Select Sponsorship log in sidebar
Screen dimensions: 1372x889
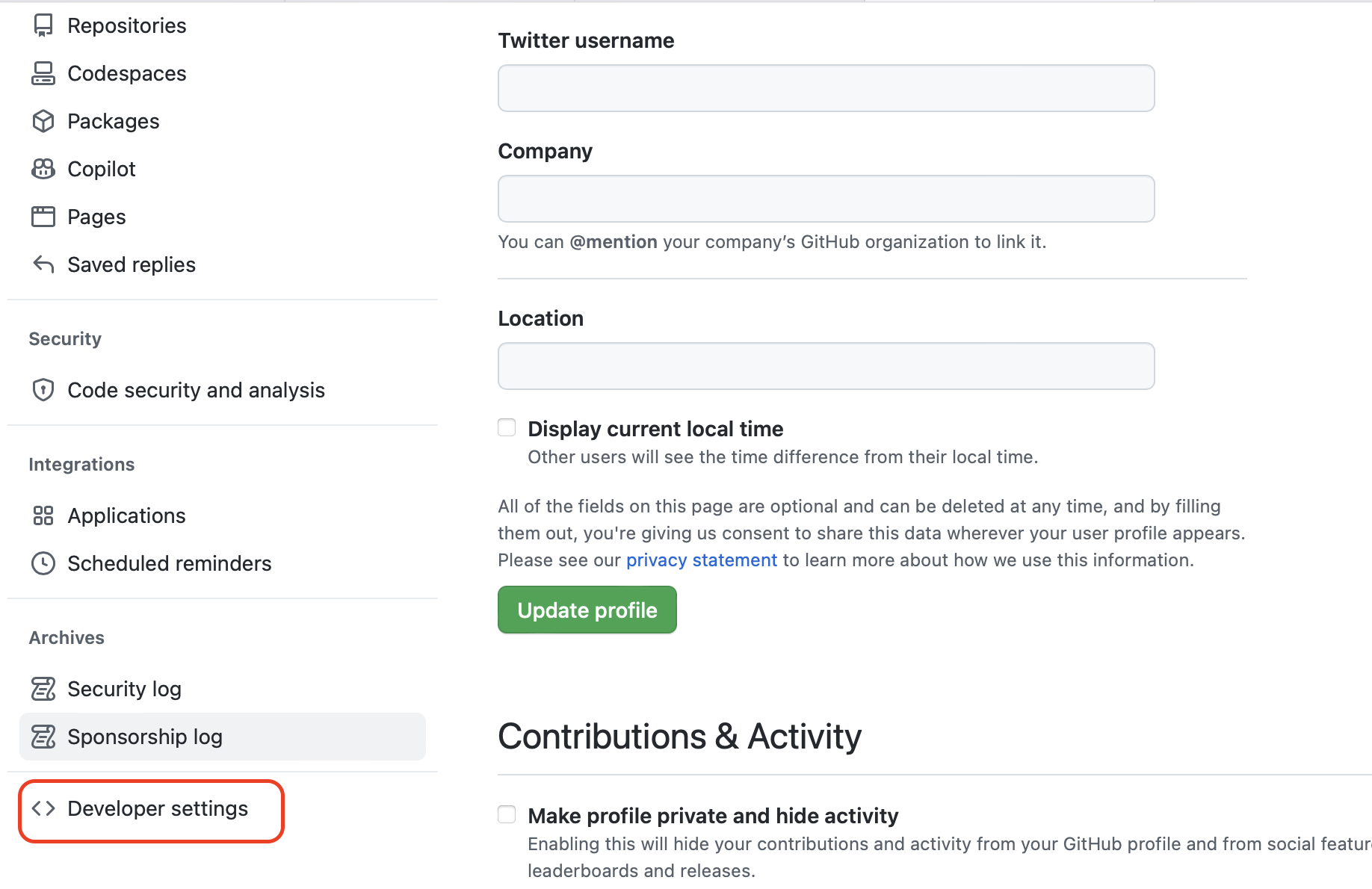click(x=145, y=737)
